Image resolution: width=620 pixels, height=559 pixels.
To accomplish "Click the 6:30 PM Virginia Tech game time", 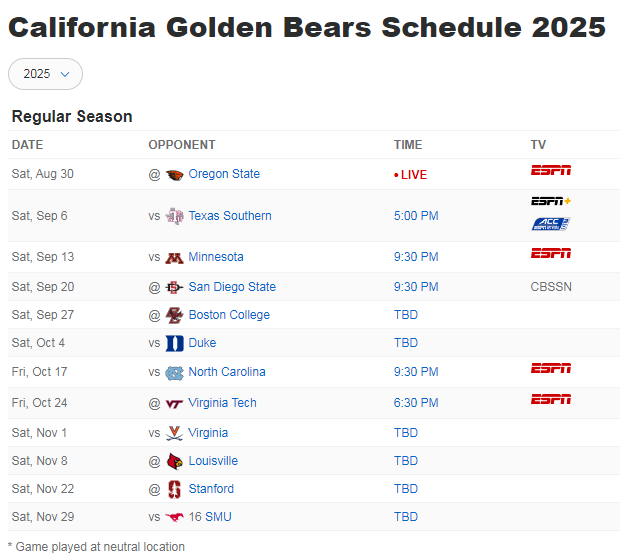I will click(416, 403).
